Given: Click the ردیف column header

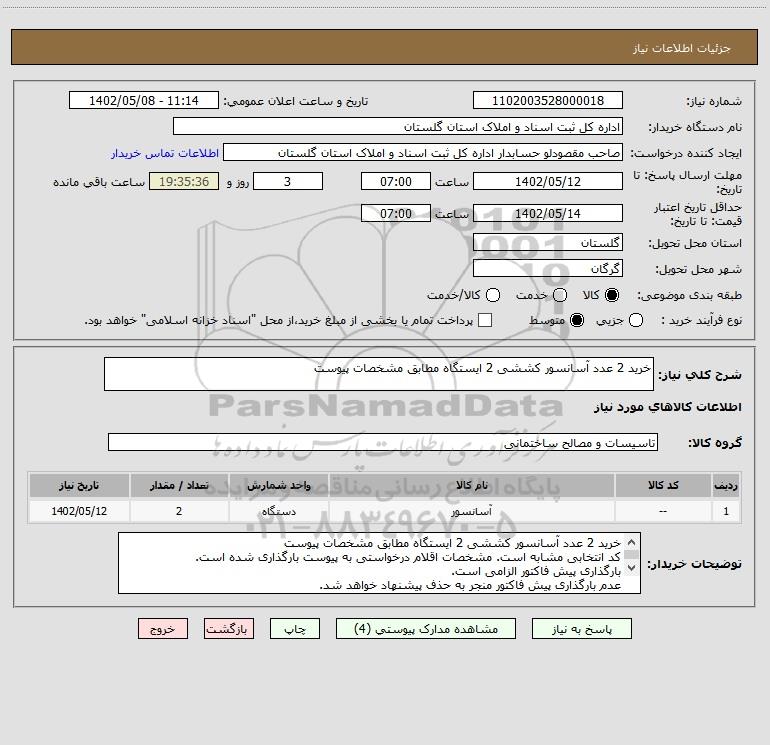Looking at the screenshot, I should [x=726, y=485].
